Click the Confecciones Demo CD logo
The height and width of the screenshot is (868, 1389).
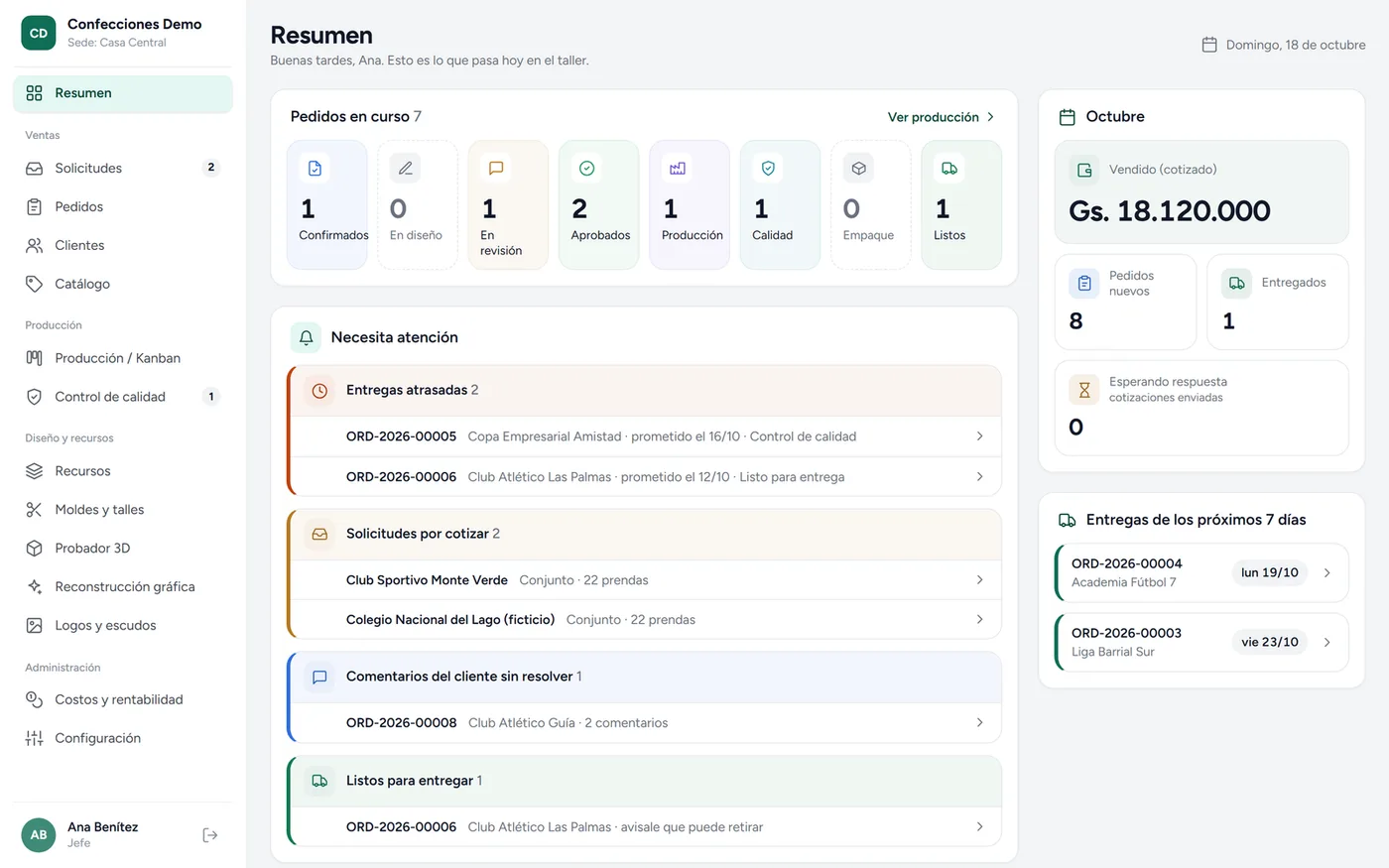(39, 33)
